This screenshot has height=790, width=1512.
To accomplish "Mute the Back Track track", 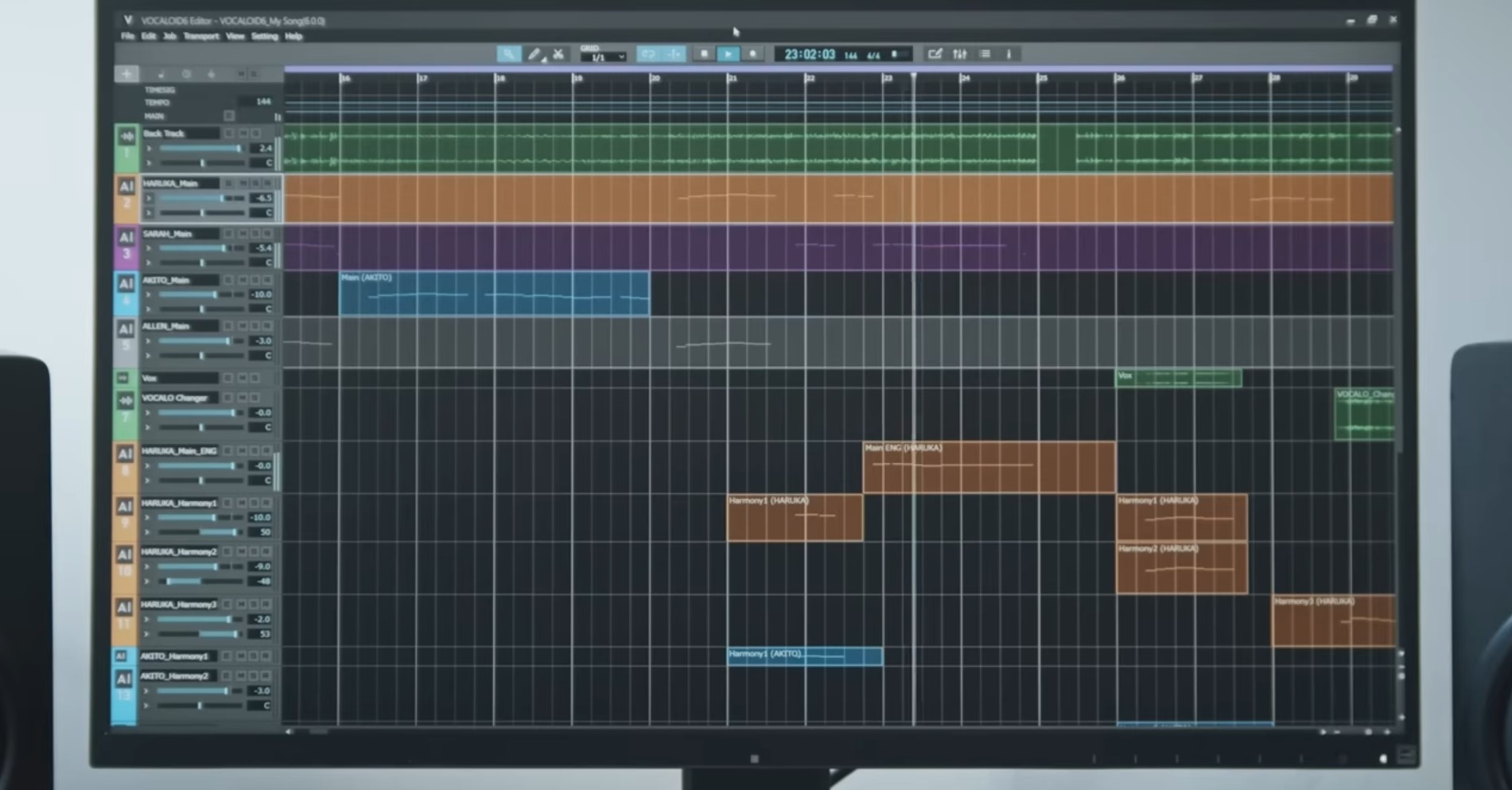I will (x=242, y=134).
